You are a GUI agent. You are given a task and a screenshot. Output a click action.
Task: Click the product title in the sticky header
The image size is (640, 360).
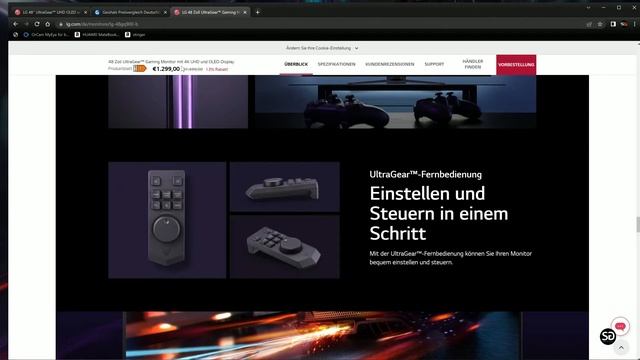point(171,62)
